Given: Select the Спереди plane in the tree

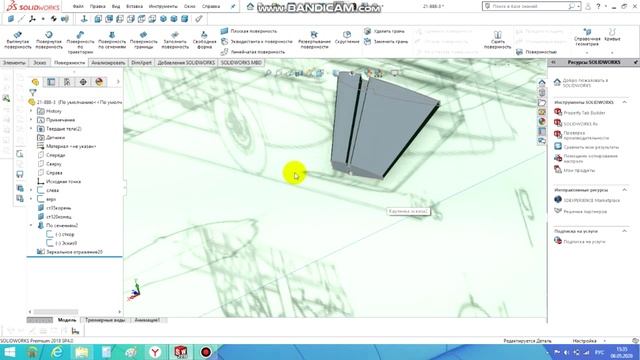Looking at the screenshot, I should click(x=51, y=156).
